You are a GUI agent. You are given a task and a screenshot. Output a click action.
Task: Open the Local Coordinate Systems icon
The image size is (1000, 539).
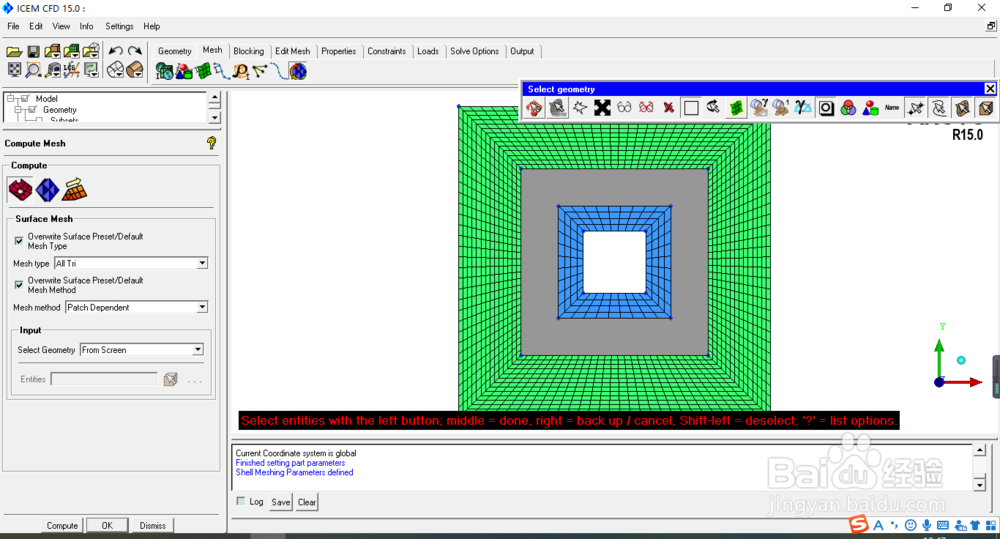pos(71,70)
